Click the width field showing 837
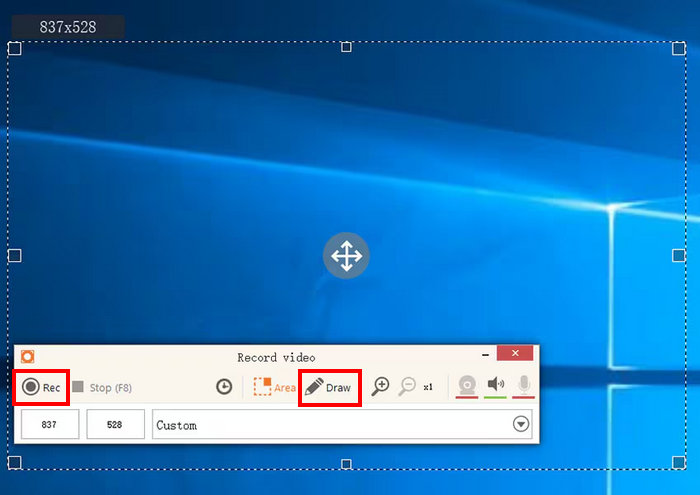 click(48, 424)
